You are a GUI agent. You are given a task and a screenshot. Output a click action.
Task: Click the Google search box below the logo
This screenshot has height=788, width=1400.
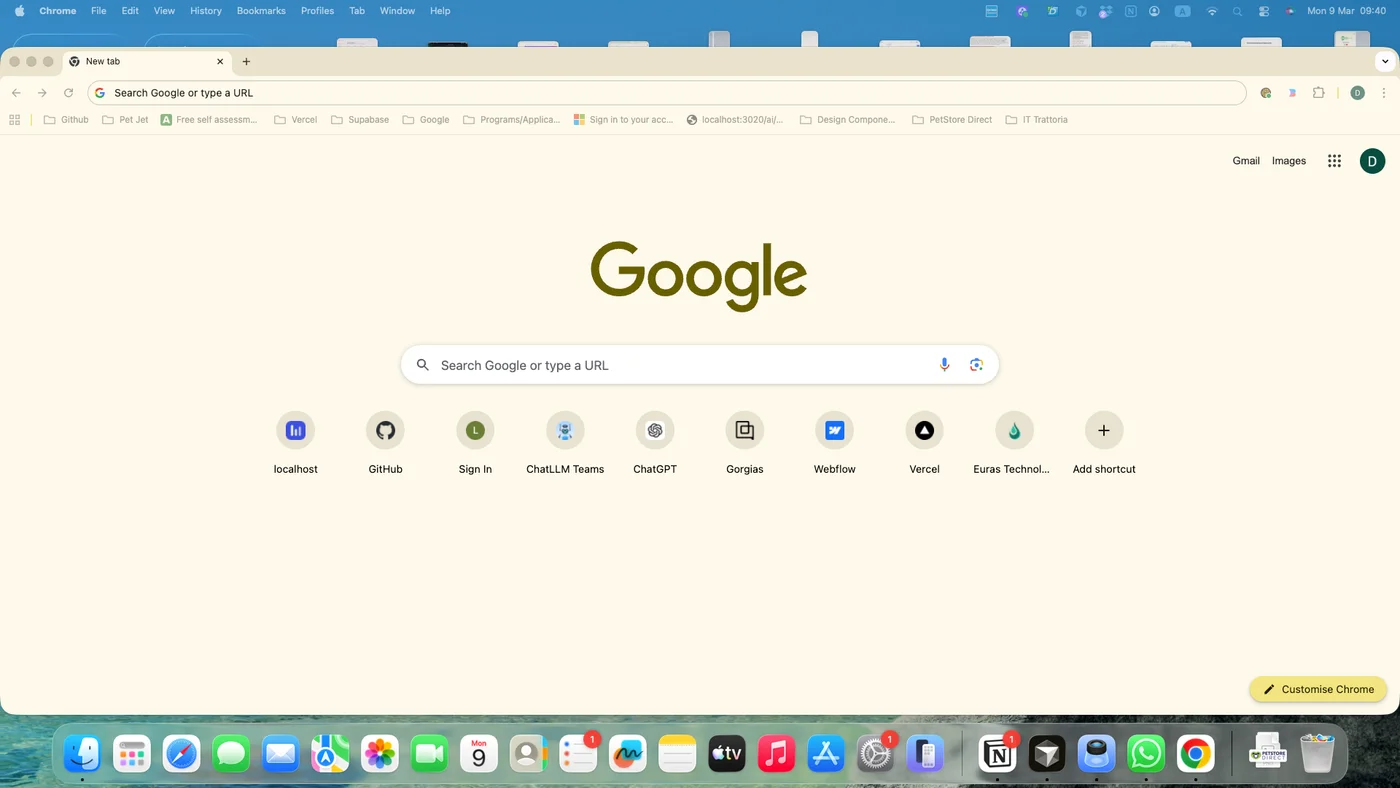(x=700, y=365)
